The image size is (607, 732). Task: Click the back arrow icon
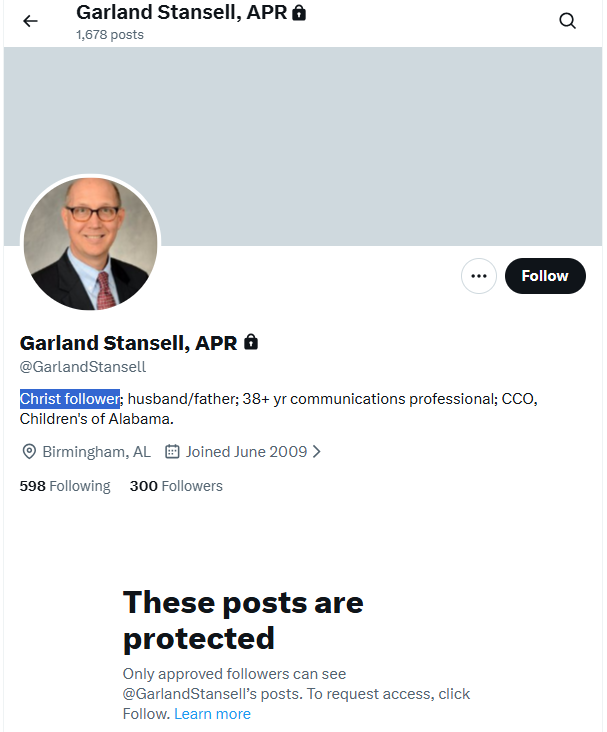[x=30, y=21]
